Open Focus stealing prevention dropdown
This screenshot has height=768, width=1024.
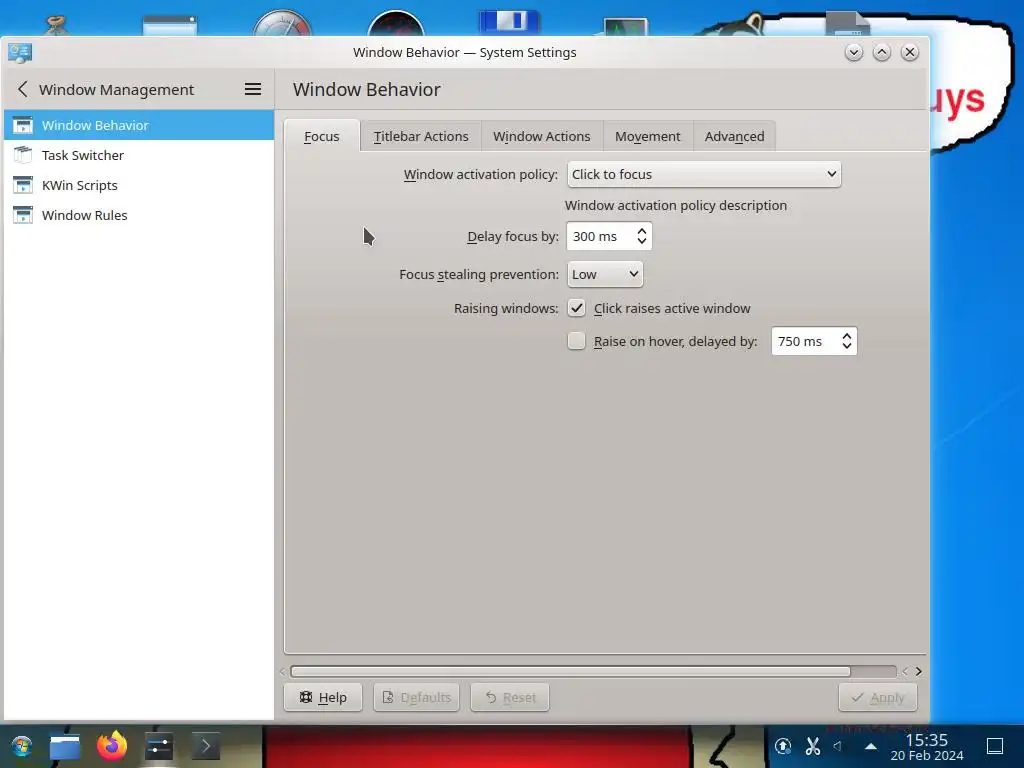(x=605, y=274)
